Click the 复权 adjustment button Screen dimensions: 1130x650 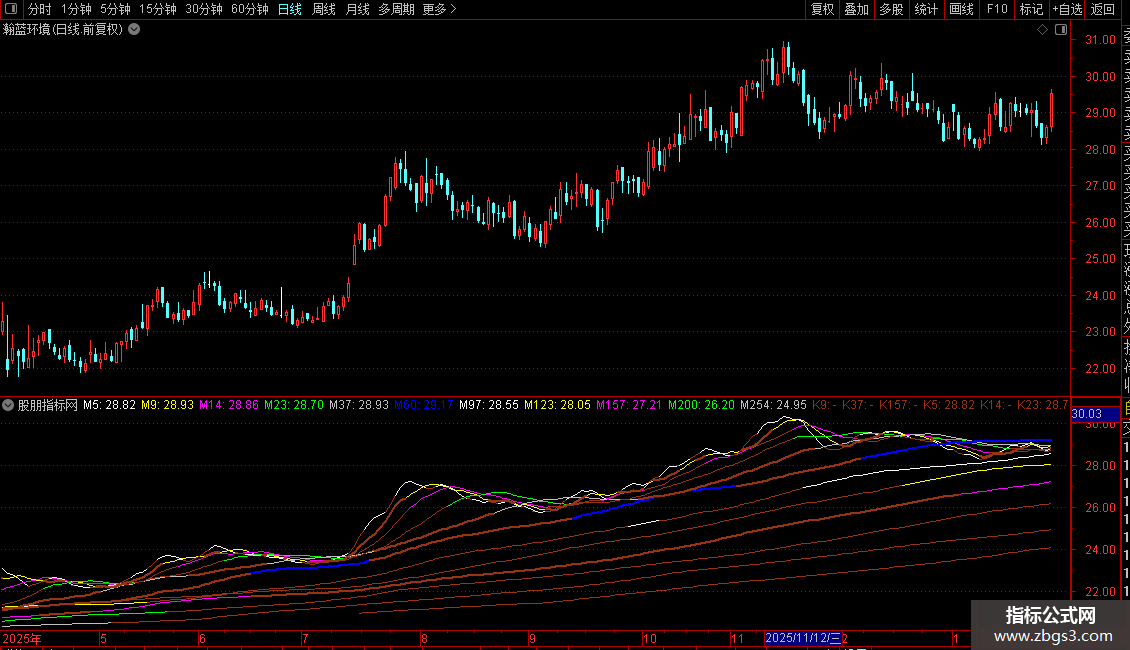coord(822,9)
